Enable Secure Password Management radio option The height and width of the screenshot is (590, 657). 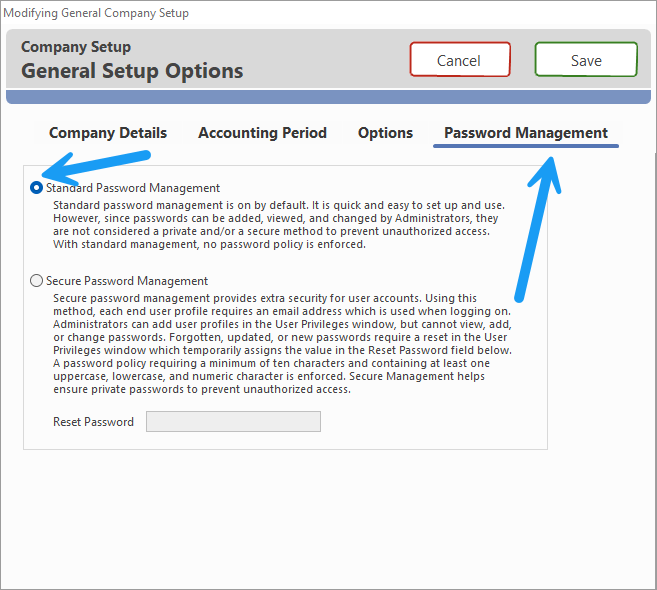[36, 281]
